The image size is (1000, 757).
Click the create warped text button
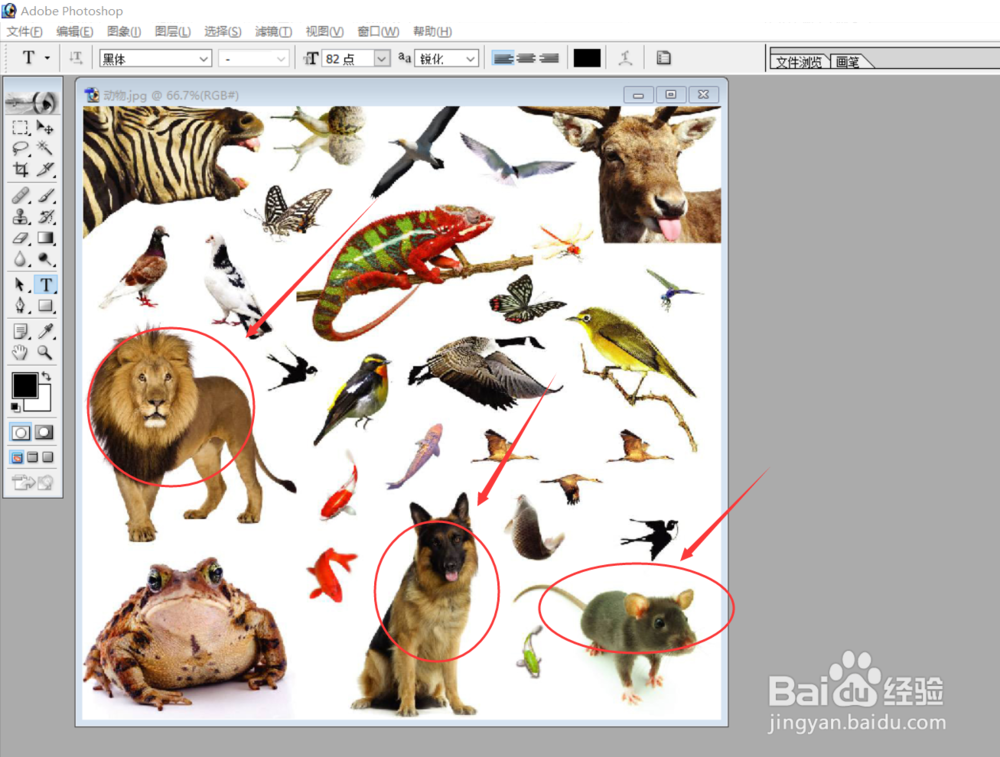coord(626,58)
